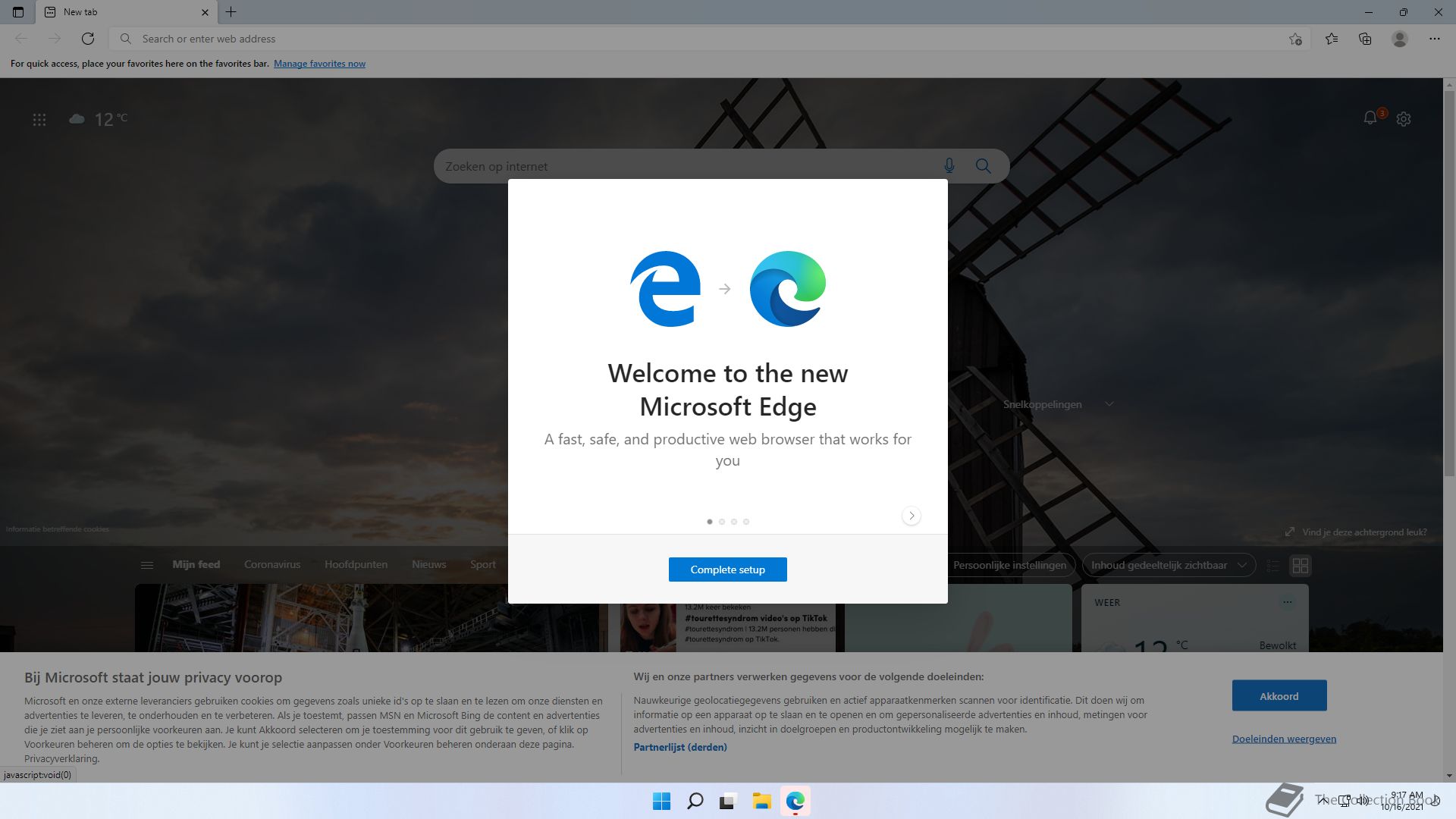The width and height of the screenshot is (1456, 819).
Task: Open taskbar Task View icon
Action: 728,801
